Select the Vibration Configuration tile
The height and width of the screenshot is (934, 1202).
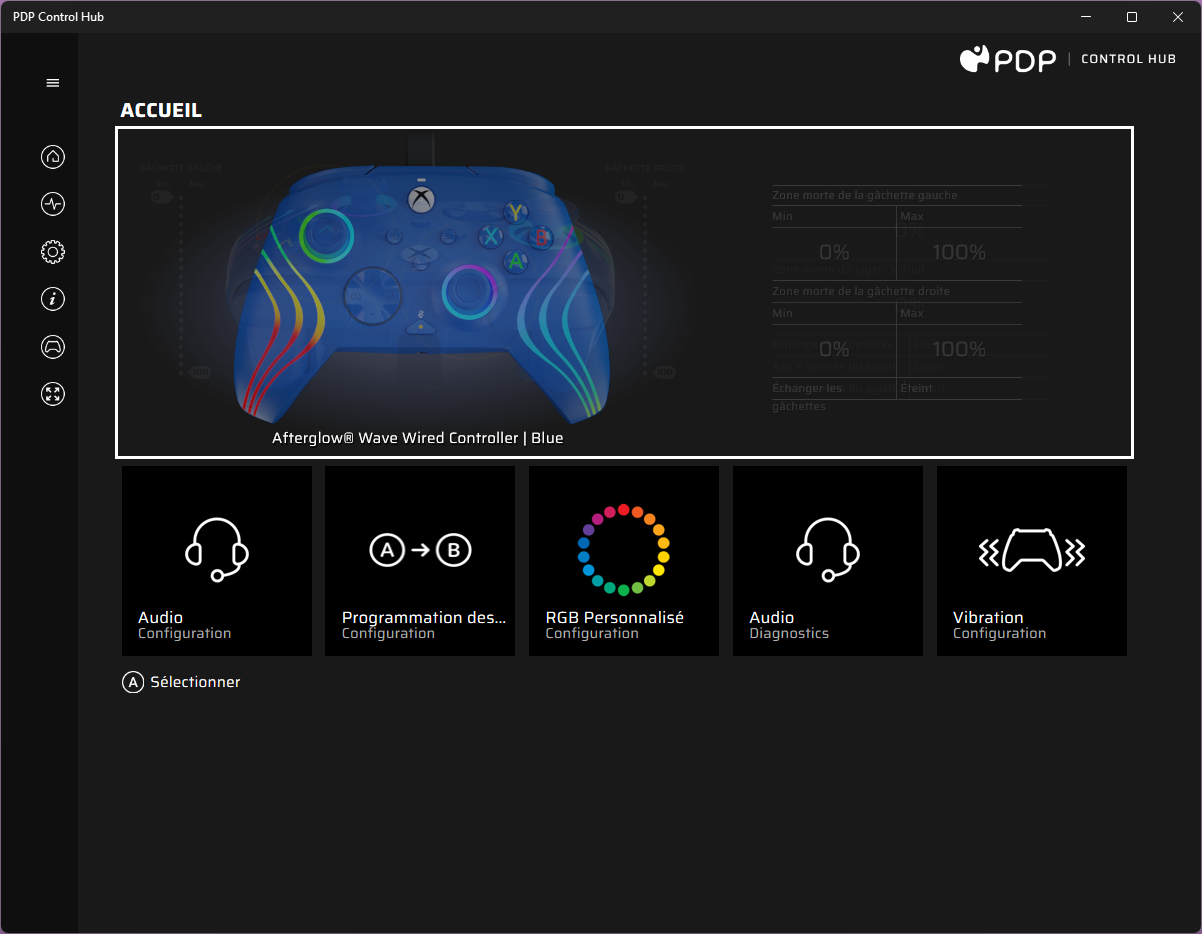pos(1031,560)
